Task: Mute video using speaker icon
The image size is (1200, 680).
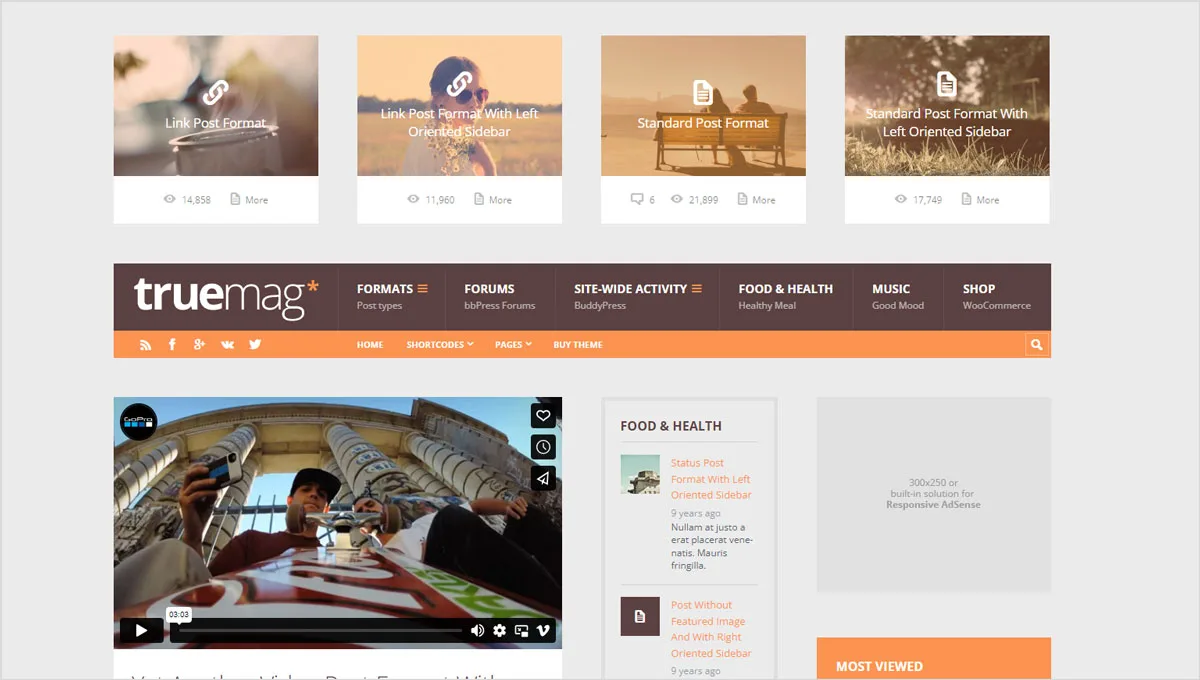Action: click(477, 630)
